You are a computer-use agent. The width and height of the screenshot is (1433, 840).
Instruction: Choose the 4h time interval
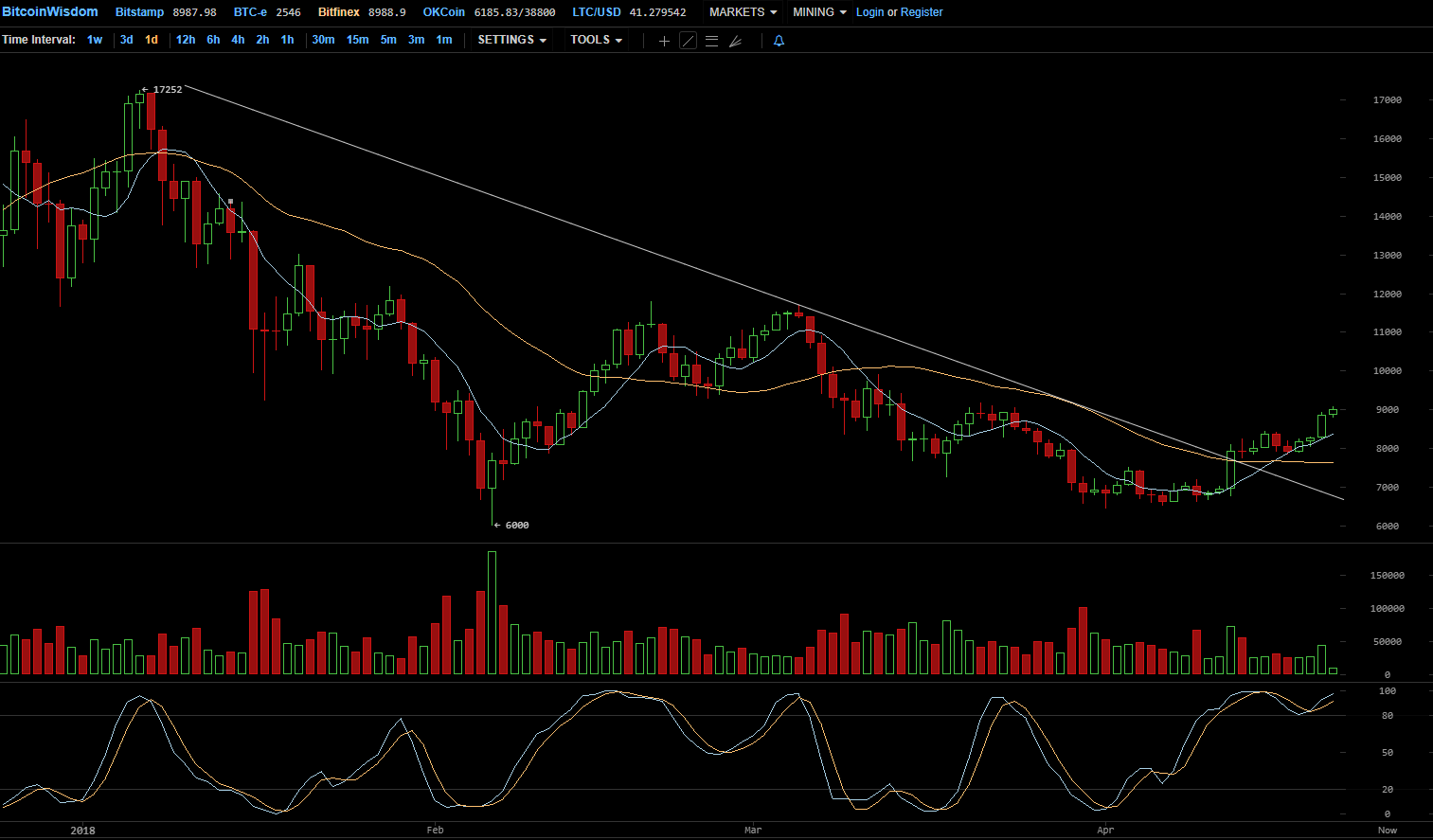point(238,40)
